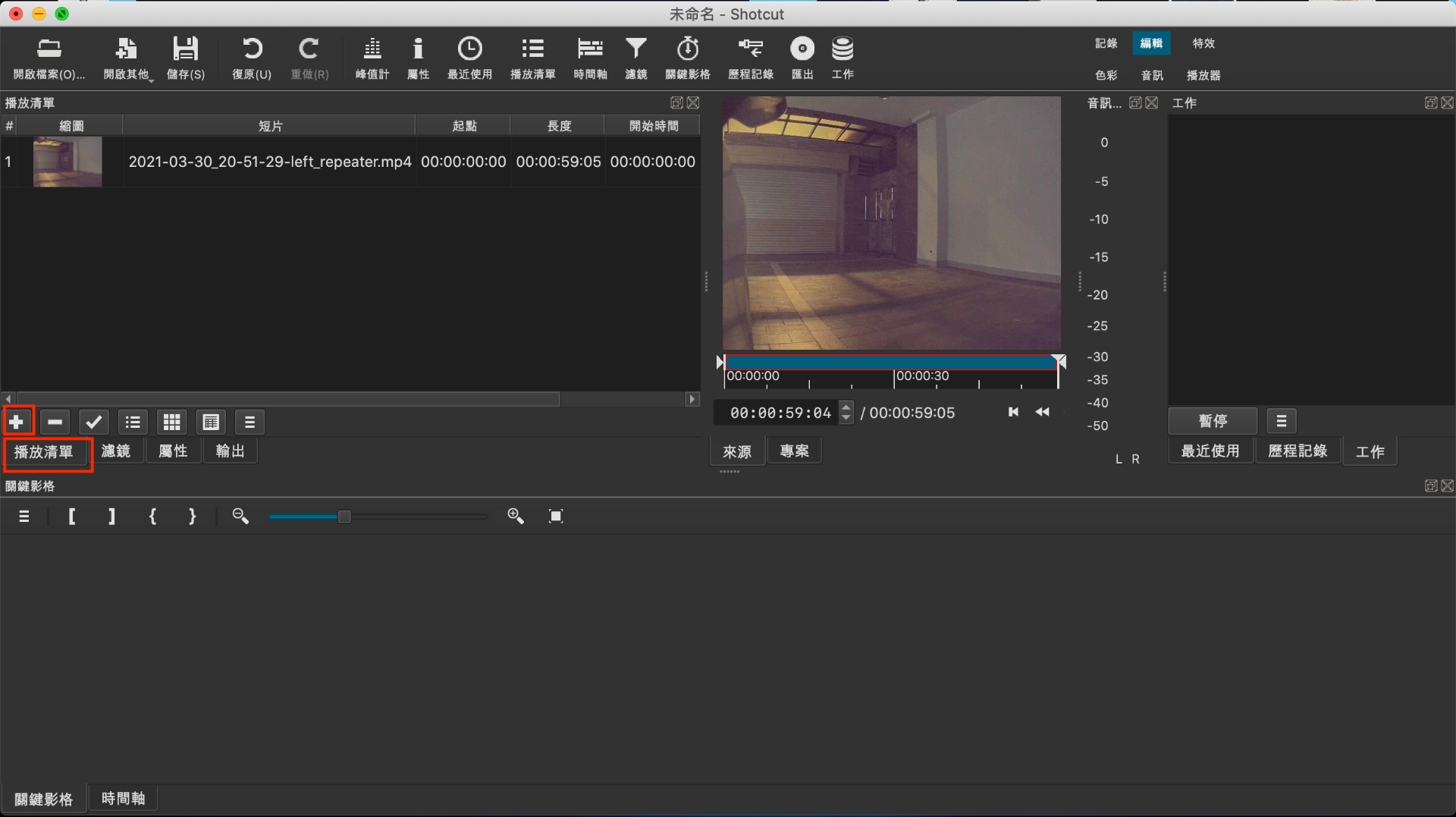Screen dimensions: 1456x817
Task: Adjust the keyframes zoom slider
Action: click(x=378, y=517)
